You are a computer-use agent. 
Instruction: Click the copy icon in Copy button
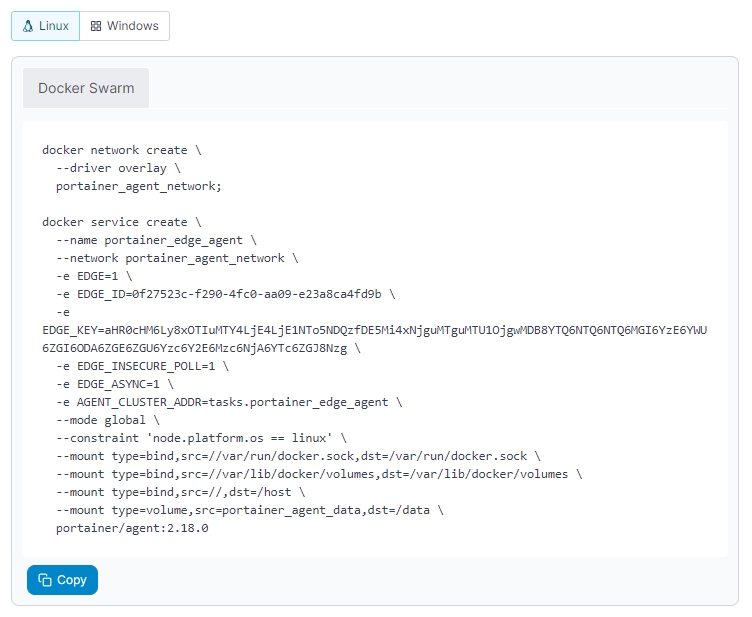pyautogui.click(x=45, y=580)
